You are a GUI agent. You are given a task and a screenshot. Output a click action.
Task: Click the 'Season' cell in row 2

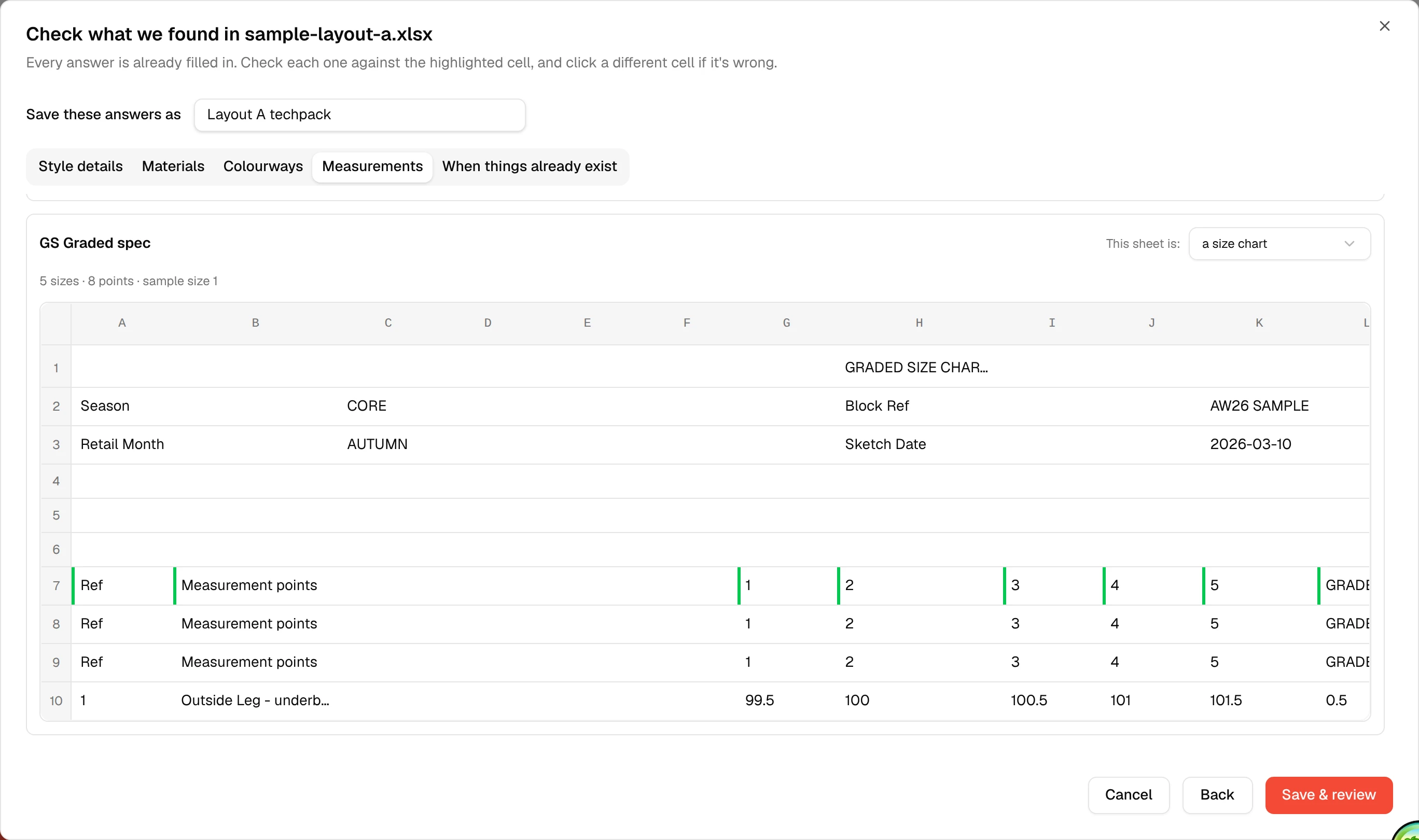[122, 407]
